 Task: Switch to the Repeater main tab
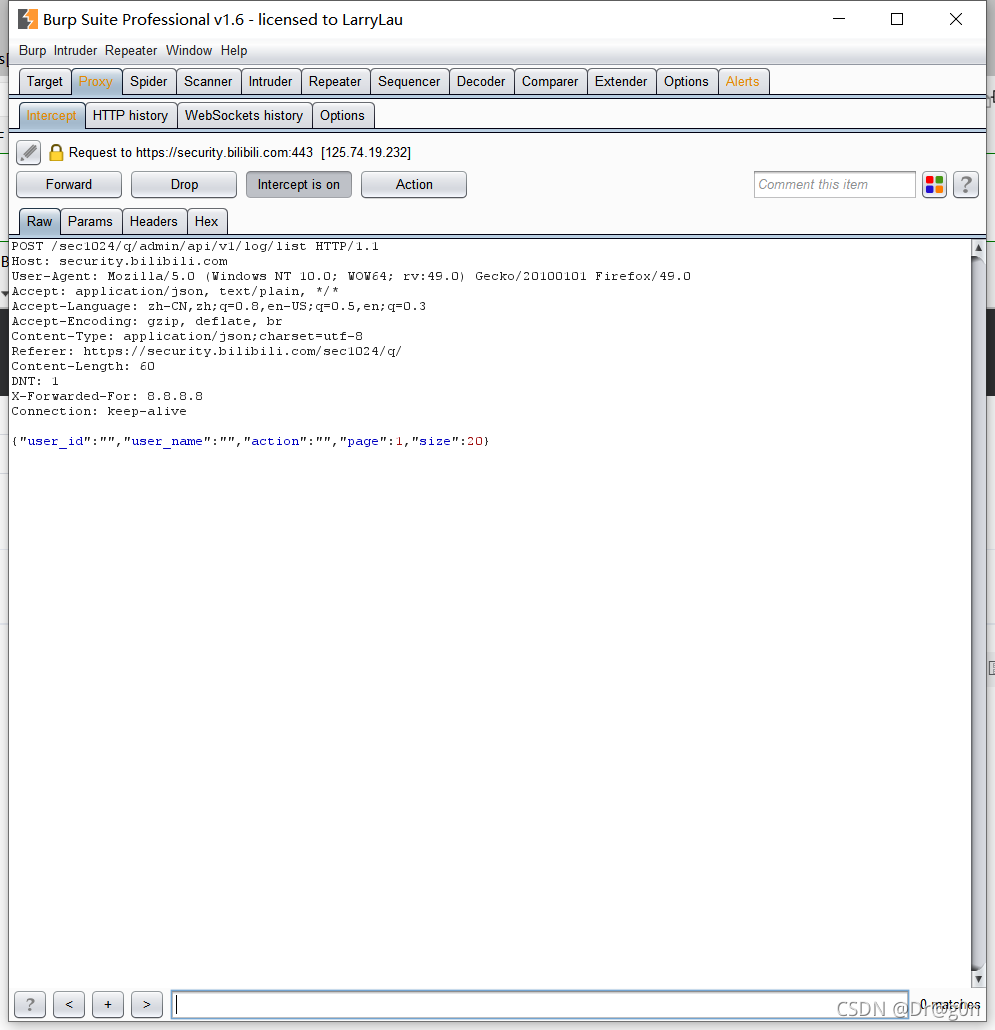click(x=335, y=81)
